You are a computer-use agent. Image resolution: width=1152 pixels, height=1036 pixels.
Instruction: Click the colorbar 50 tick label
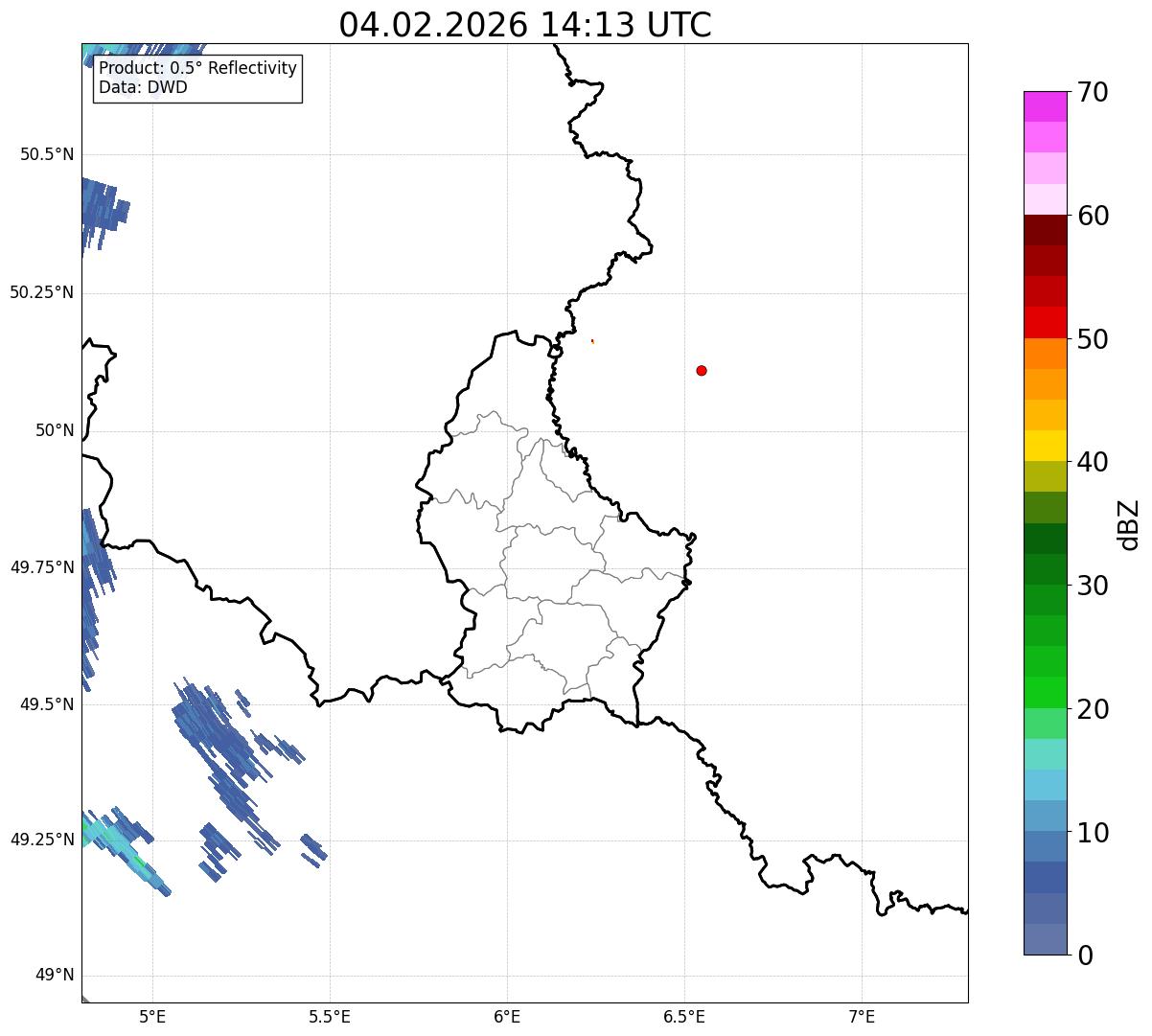coord(1093,339)
